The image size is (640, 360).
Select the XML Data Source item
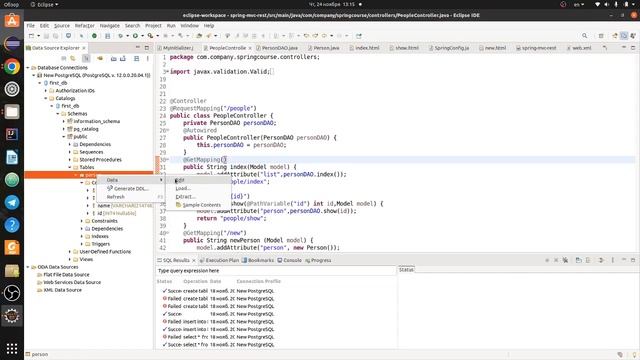[x=62, y=290]
